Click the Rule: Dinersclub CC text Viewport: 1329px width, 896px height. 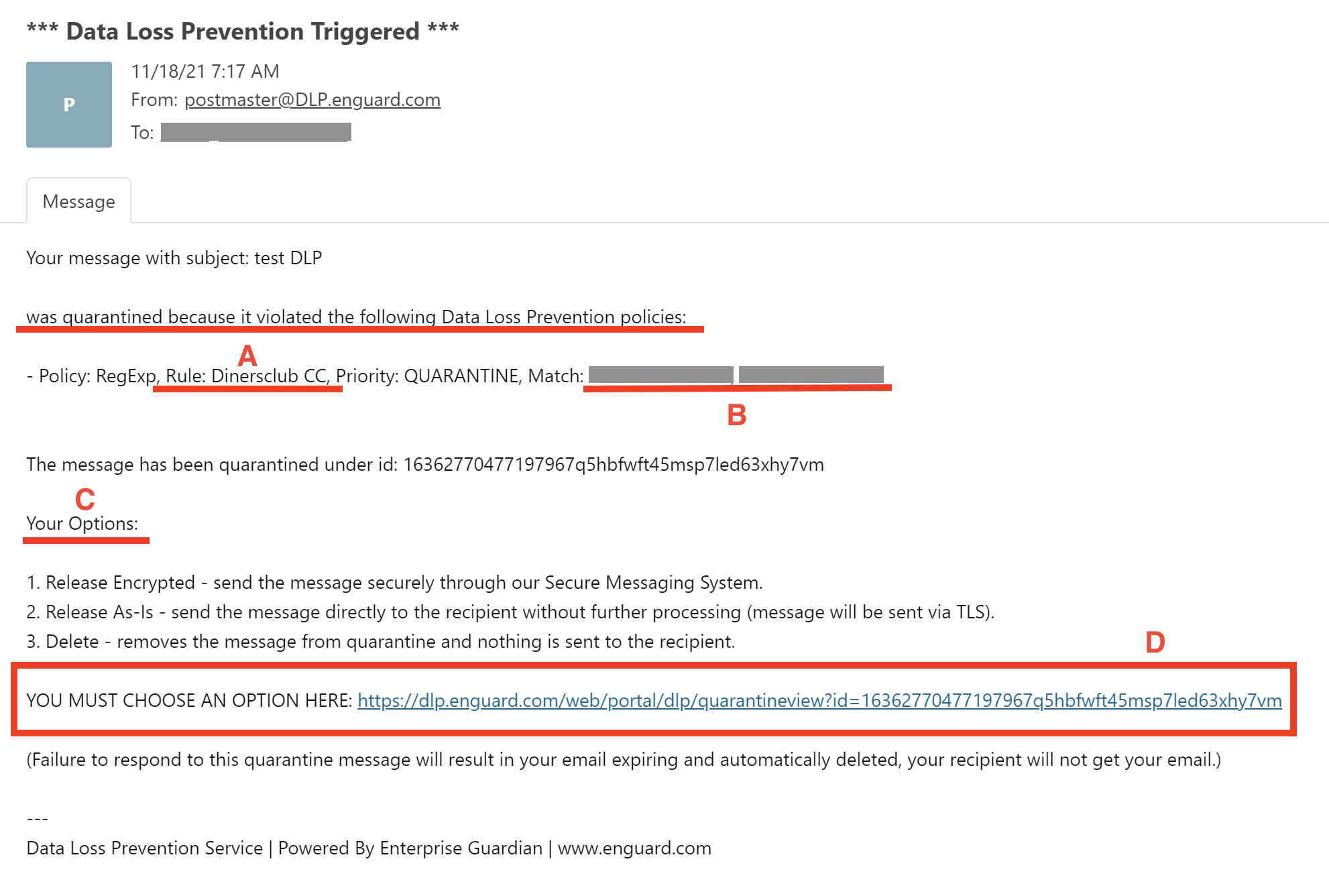246,376
